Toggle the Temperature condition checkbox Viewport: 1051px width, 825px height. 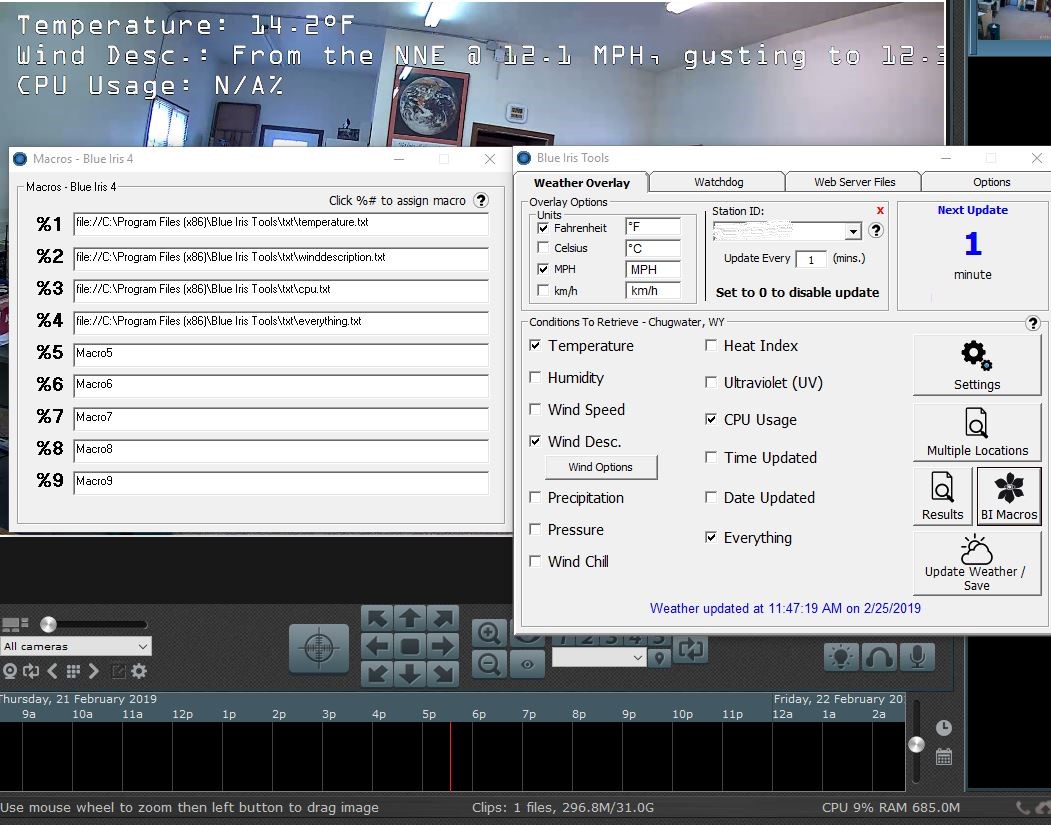point(535,345)
